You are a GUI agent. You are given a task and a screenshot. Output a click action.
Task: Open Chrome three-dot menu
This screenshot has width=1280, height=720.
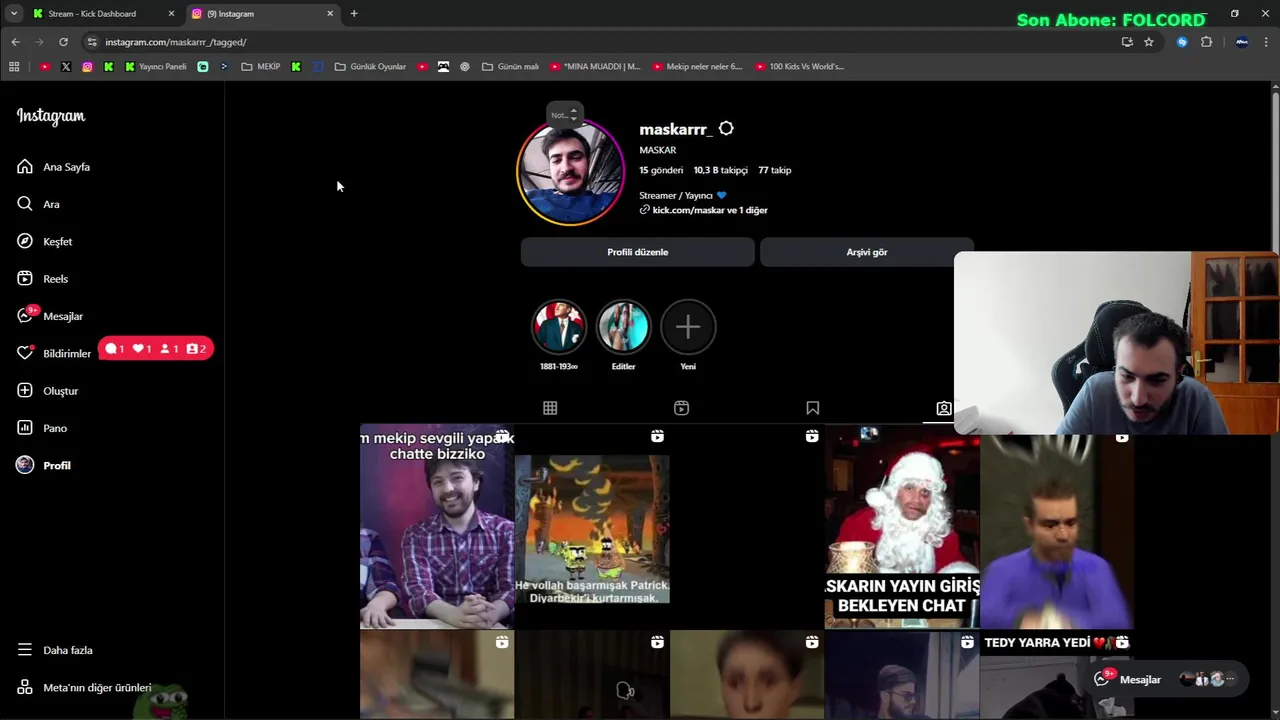pyautogui.click(x=1267, y=42)
